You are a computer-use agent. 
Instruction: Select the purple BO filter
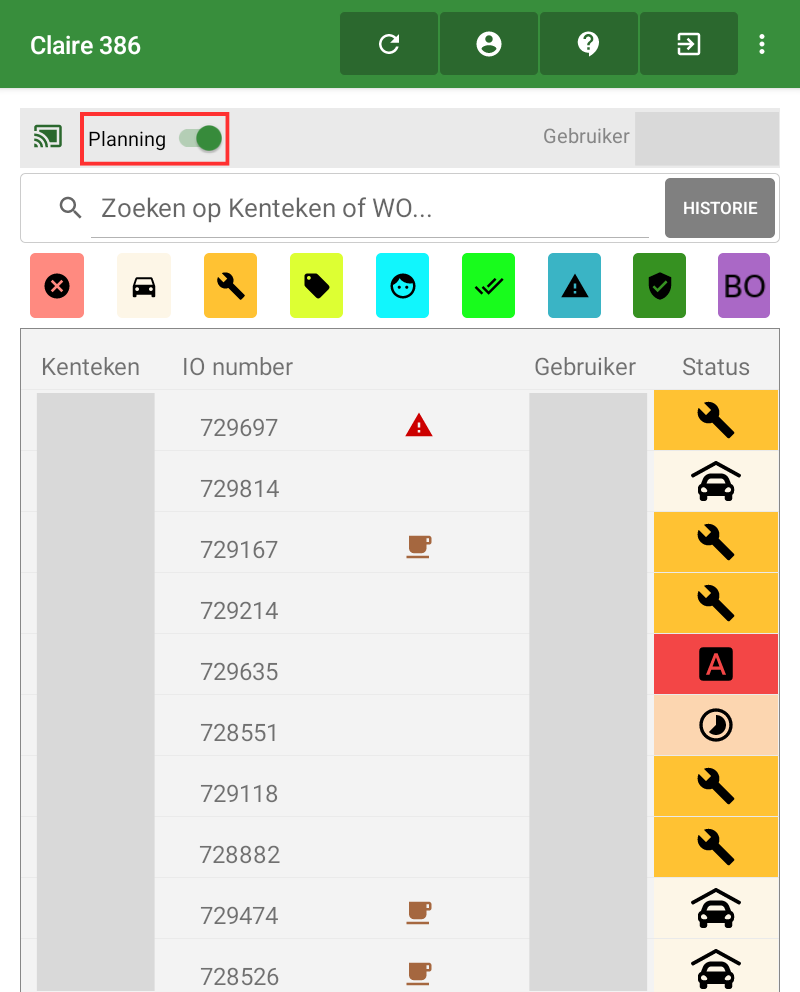pos(744,286)
